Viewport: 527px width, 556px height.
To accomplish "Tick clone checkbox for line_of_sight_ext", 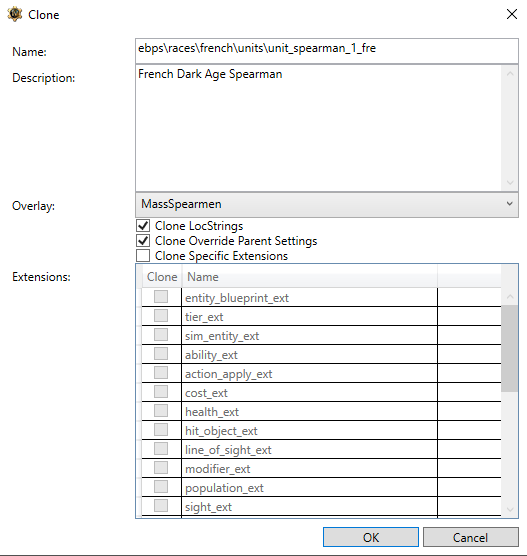I will 161,449.
